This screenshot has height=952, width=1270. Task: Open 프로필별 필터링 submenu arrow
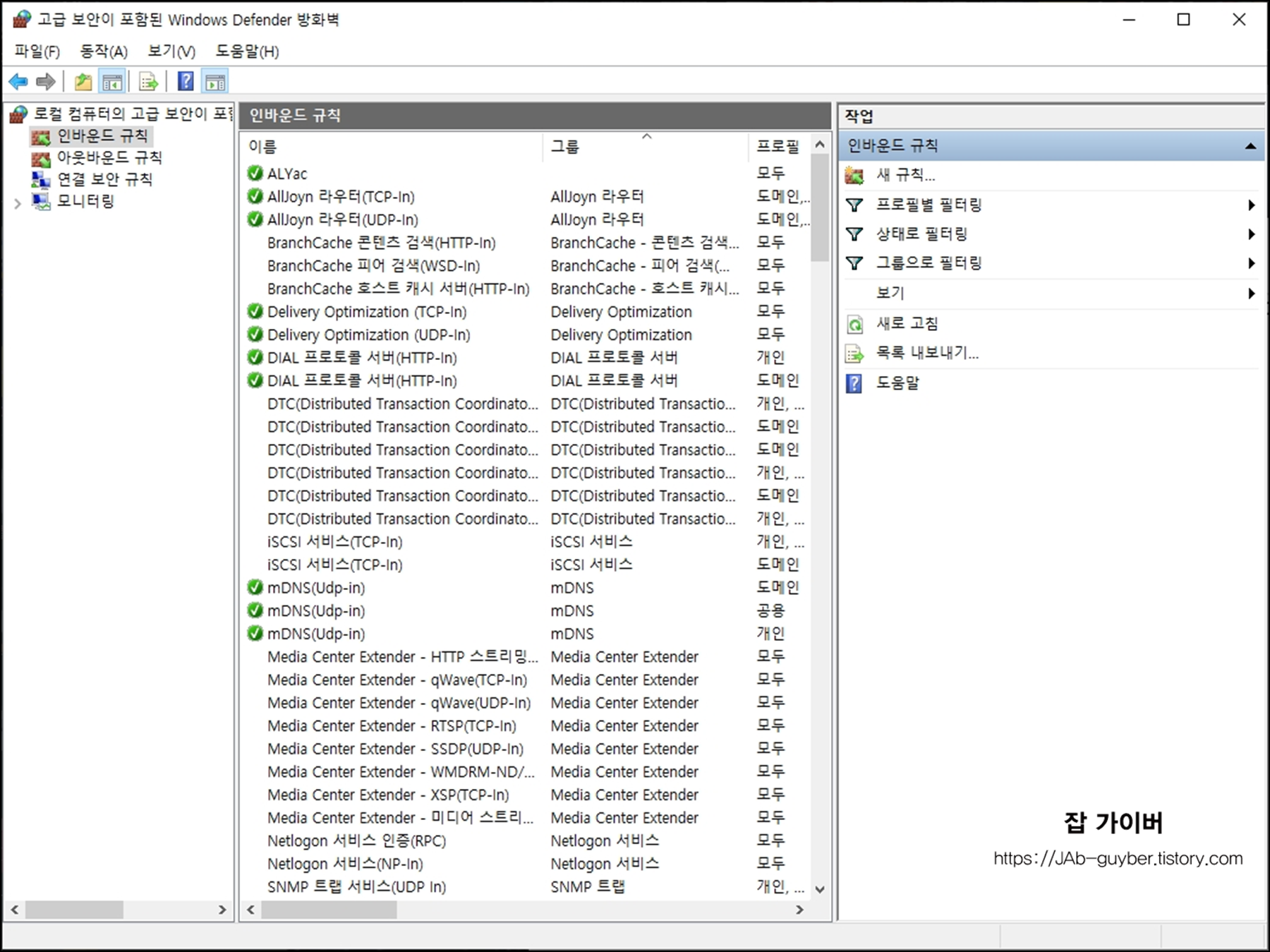click(1251, 205)
